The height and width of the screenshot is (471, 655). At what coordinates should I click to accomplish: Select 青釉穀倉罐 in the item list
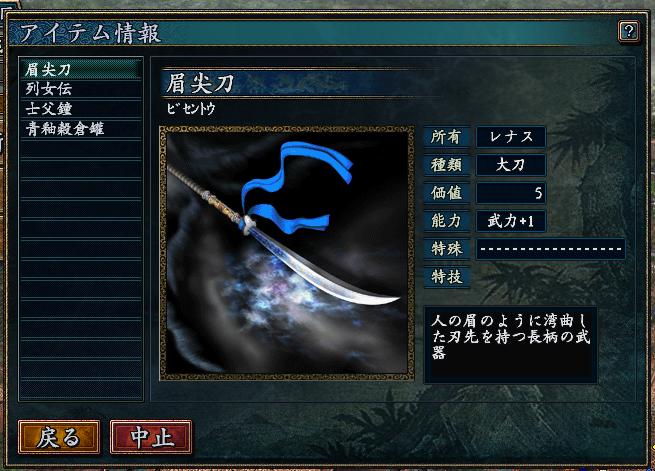click(81, 129)
